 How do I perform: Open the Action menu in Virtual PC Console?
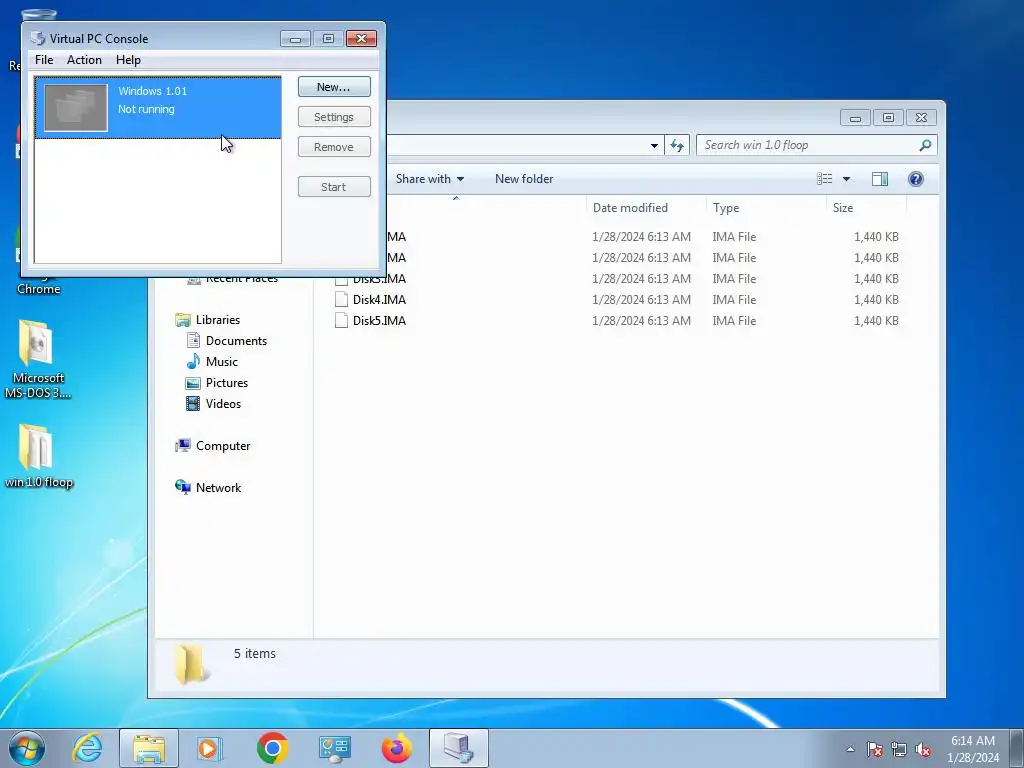coord(84,60)
